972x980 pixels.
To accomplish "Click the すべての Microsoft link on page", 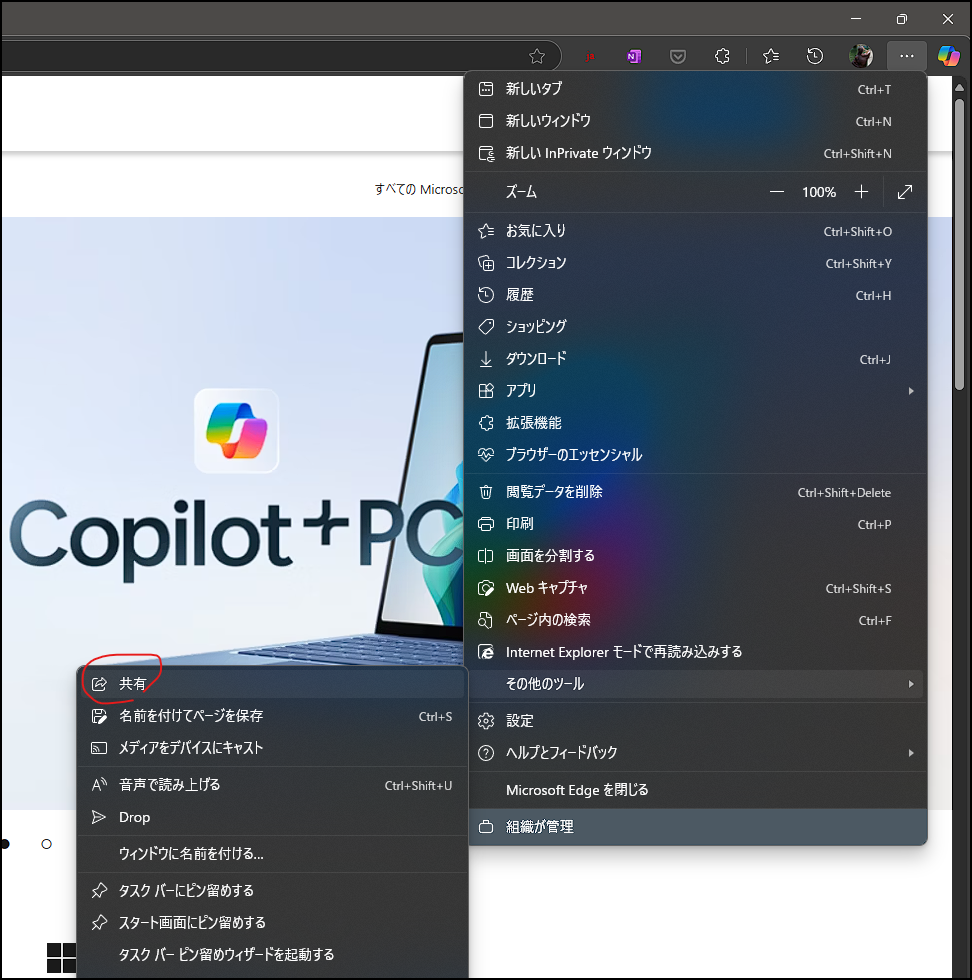I will click(x=419, y=189).
